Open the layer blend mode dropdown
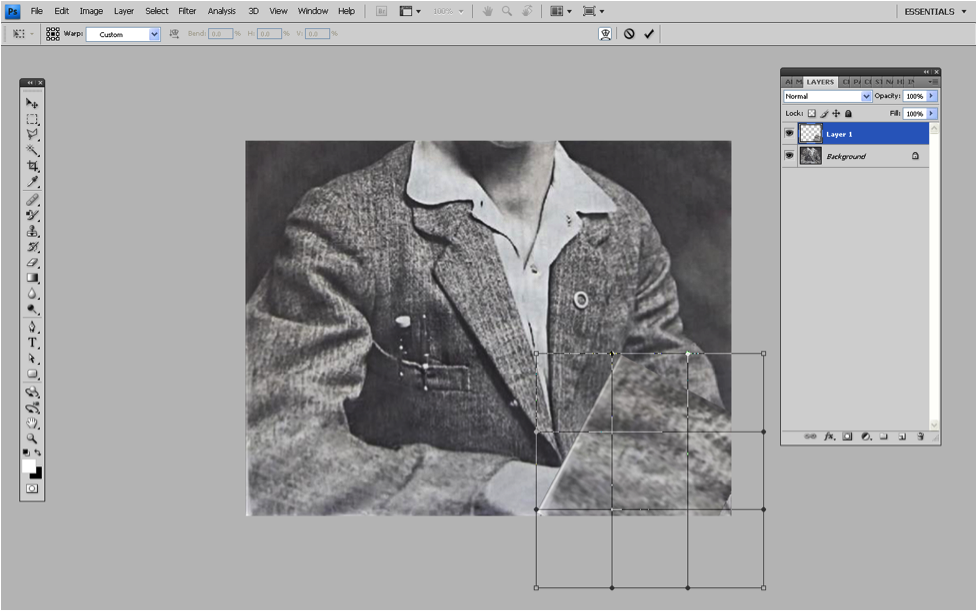The image size is (977, 611). tap(827, 96)
